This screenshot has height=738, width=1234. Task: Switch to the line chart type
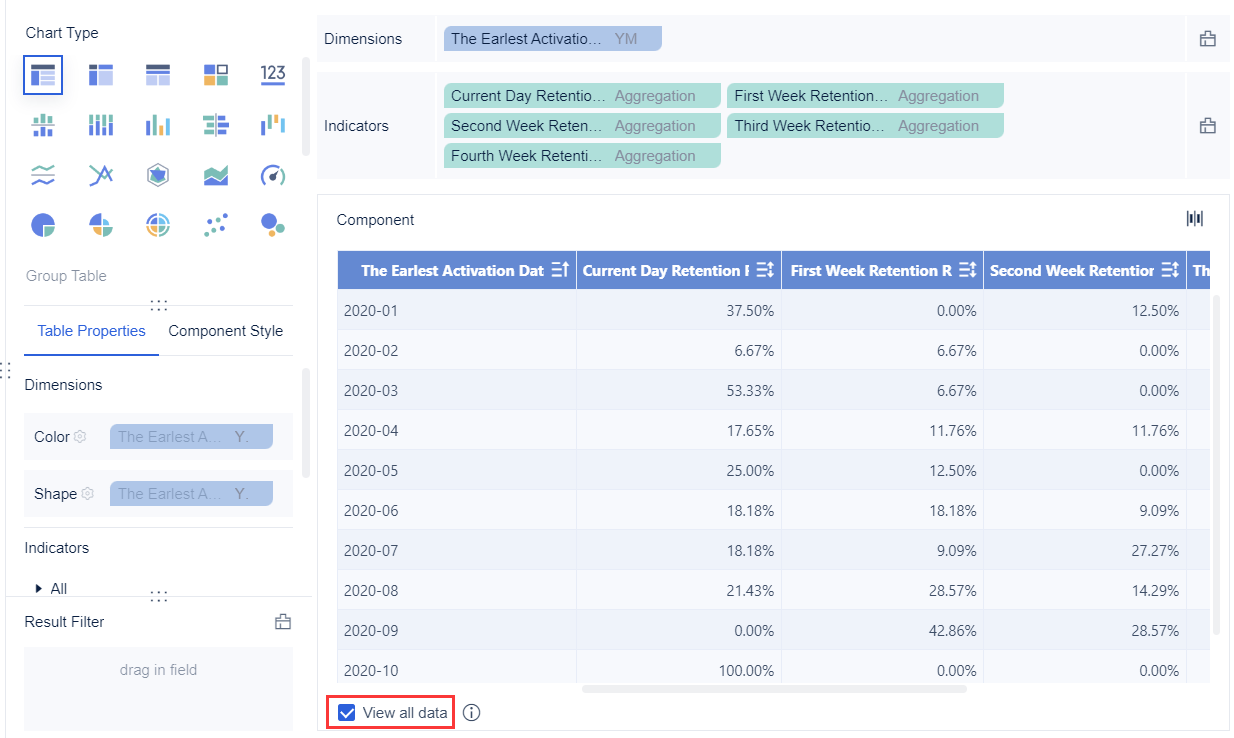[x=101, y=174]
